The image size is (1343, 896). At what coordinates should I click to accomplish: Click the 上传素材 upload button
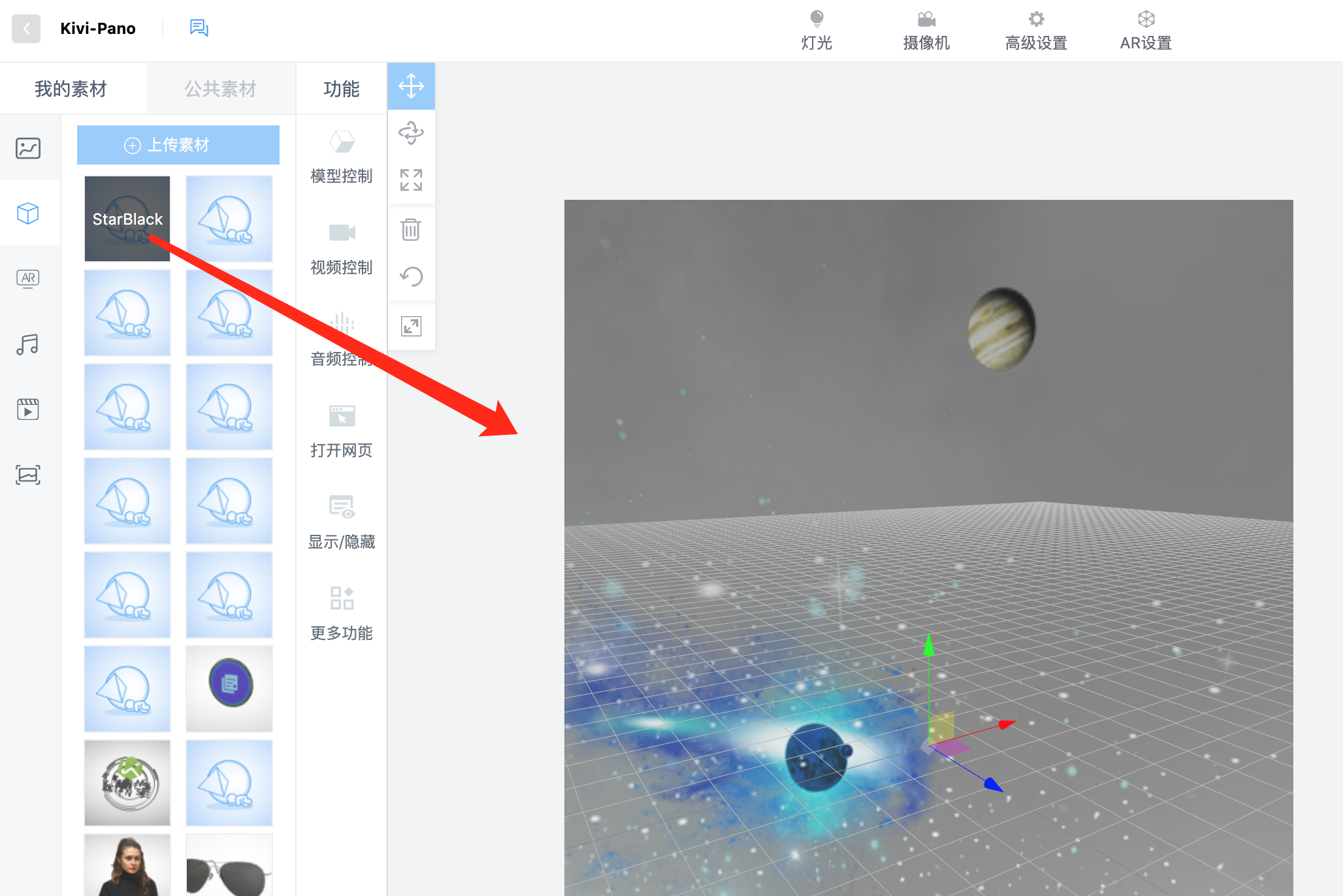pos(178,145)
